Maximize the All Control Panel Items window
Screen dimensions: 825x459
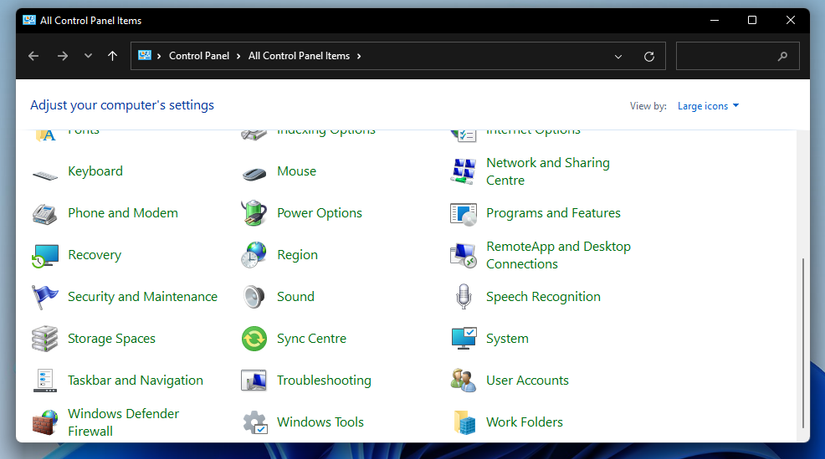point(752,20)
